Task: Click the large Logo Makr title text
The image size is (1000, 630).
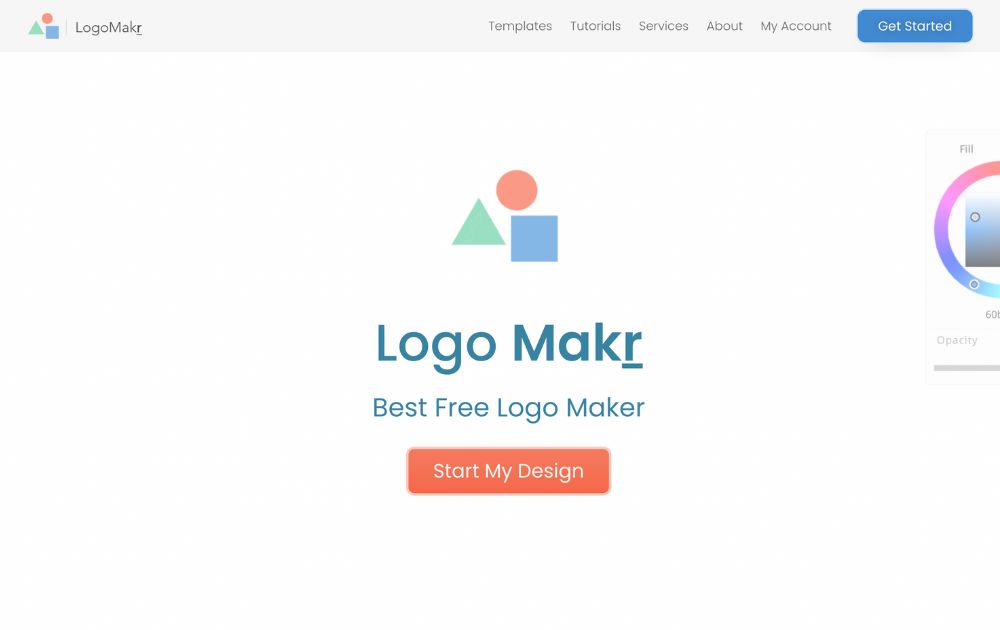Action: point(509,344)
